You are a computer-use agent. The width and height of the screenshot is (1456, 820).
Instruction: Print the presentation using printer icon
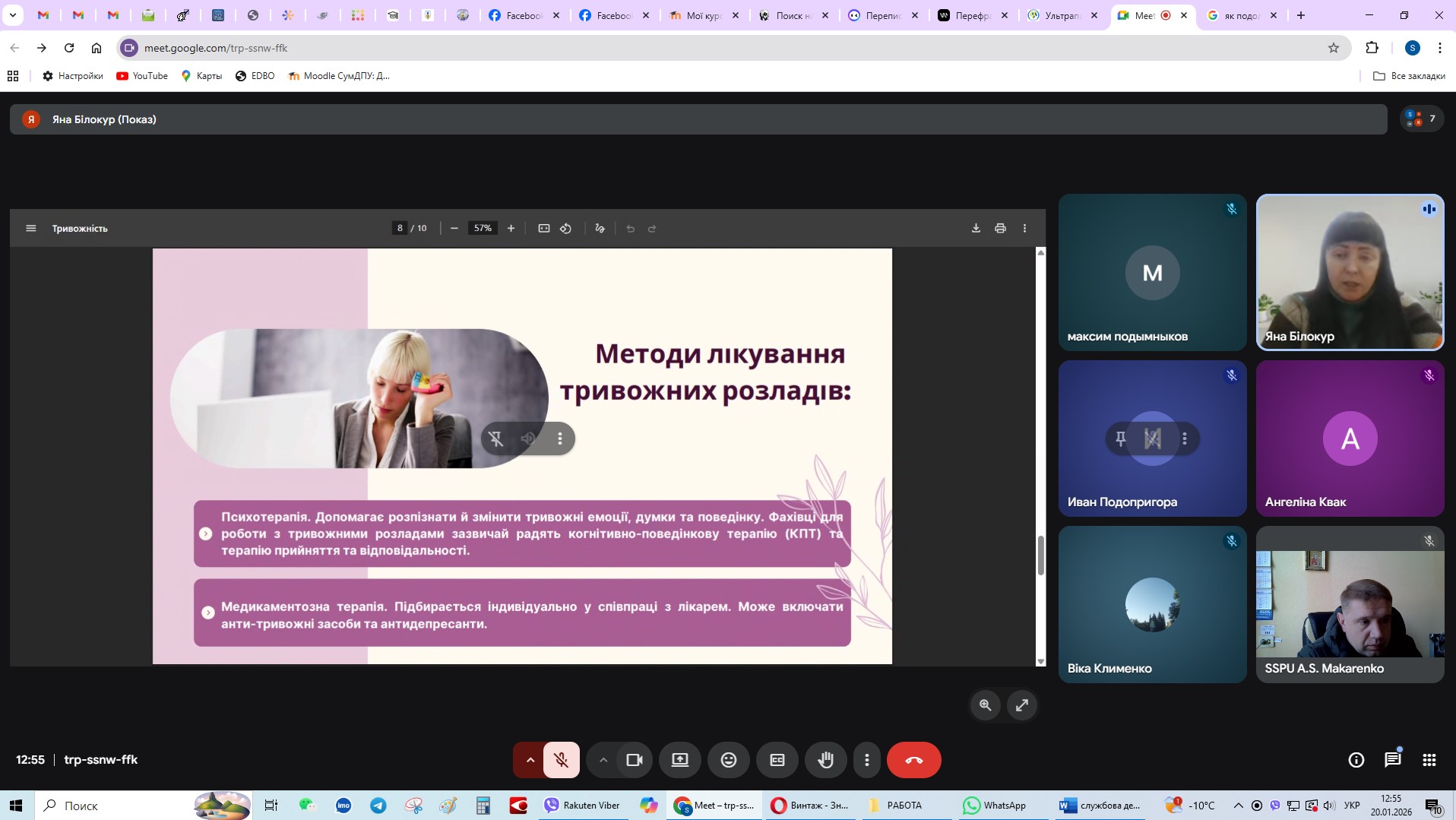pyautogui.click(x=1000, y=228)
